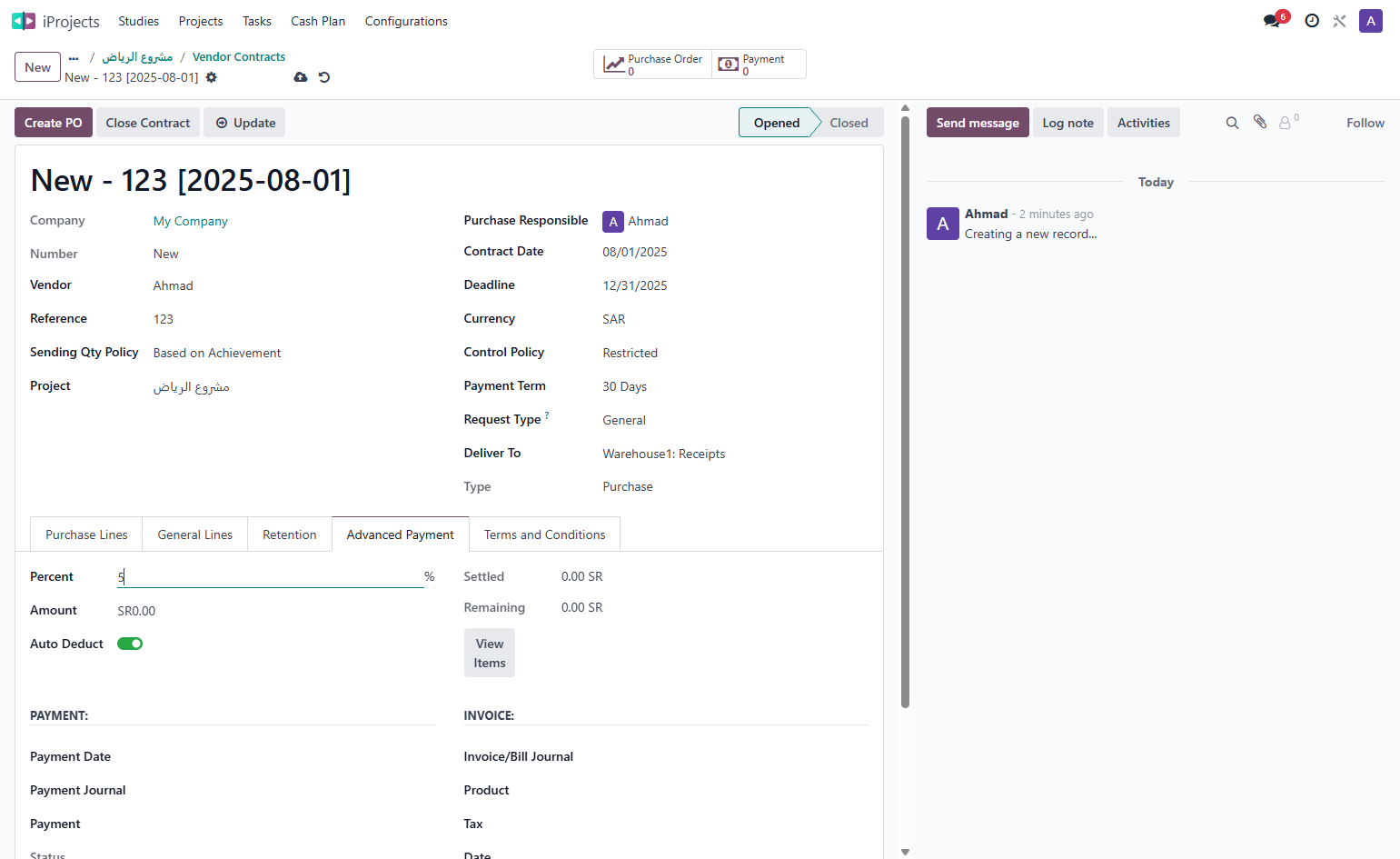This screenshot has width=1400, height=859.
Task: Open the user avatar menu
Action: coord(1371,21)
